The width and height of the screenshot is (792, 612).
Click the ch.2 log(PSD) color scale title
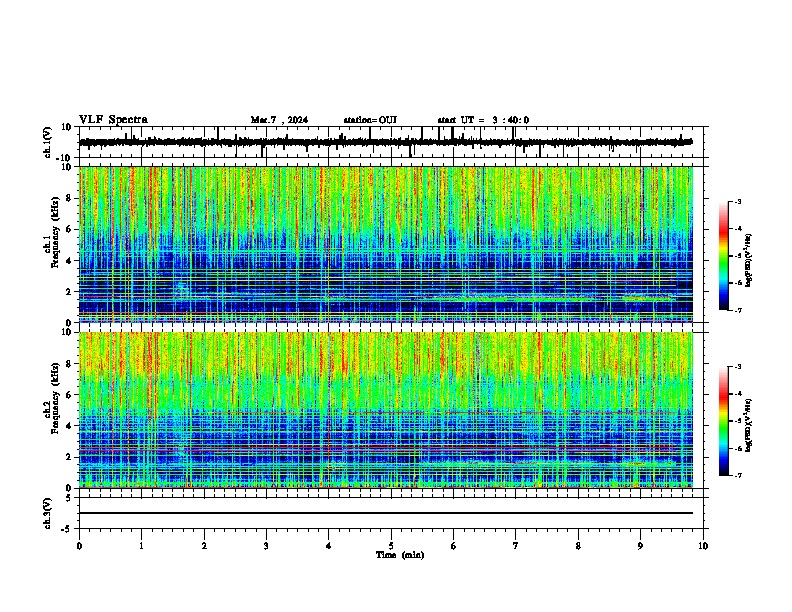coord(749,425)
